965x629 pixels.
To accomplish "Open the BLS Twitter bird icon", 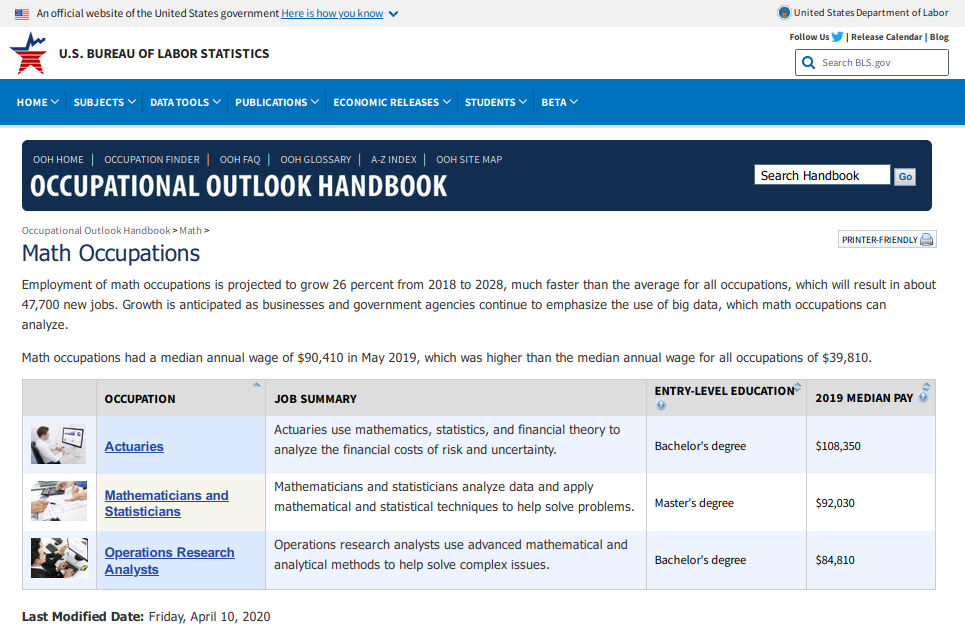I will coord(838,37).
